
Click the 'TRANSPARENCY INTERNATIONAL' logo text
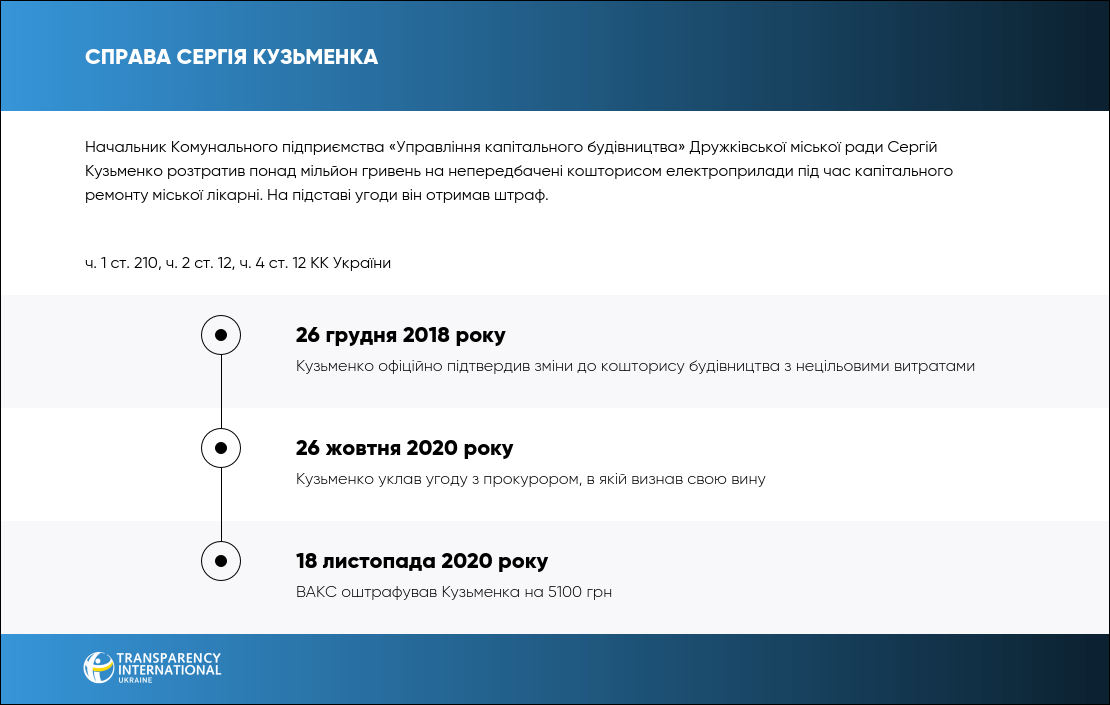click(x=168, y=664)
